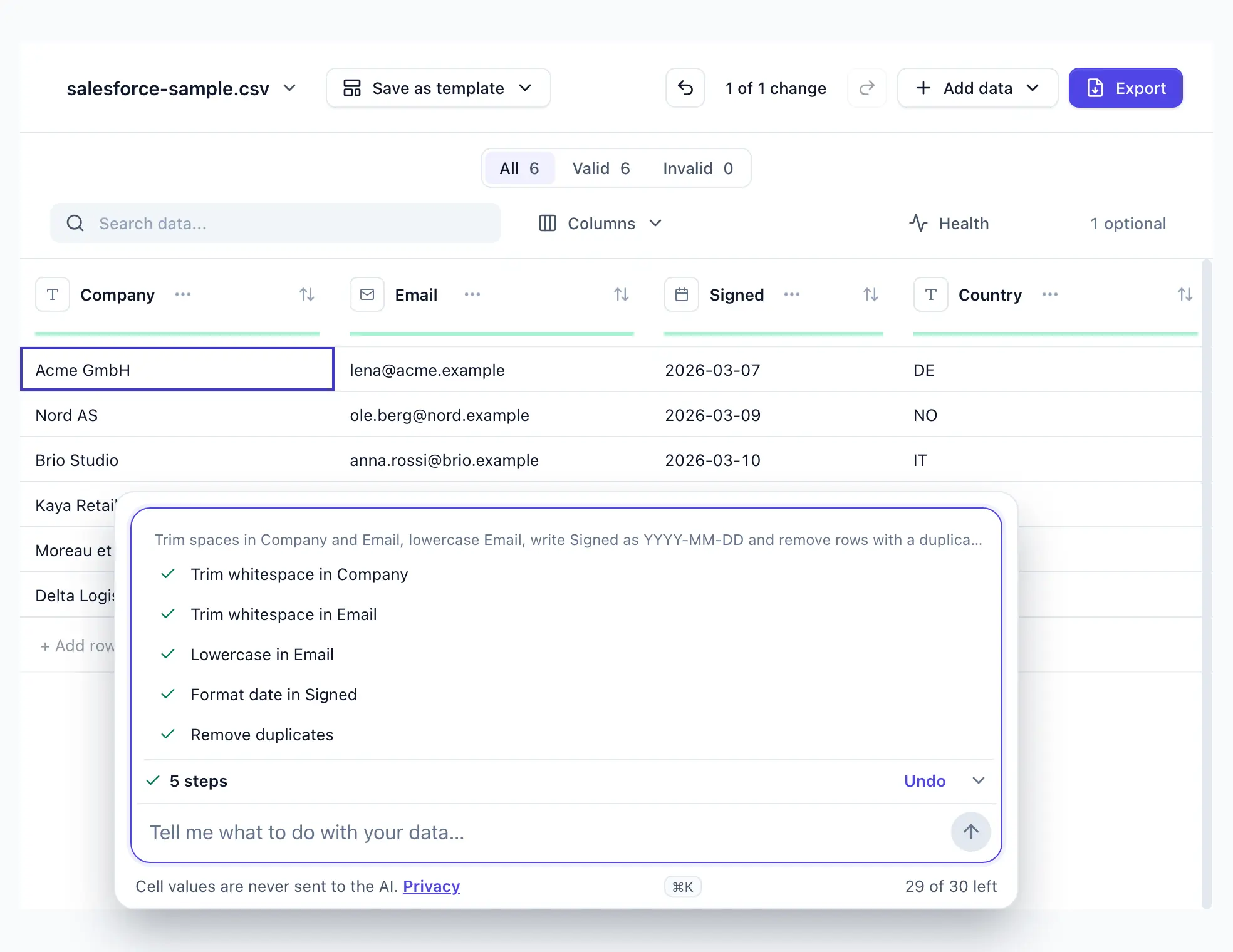
Task: Click the Search magnifier icon
Action: click(x=75, y=223)
